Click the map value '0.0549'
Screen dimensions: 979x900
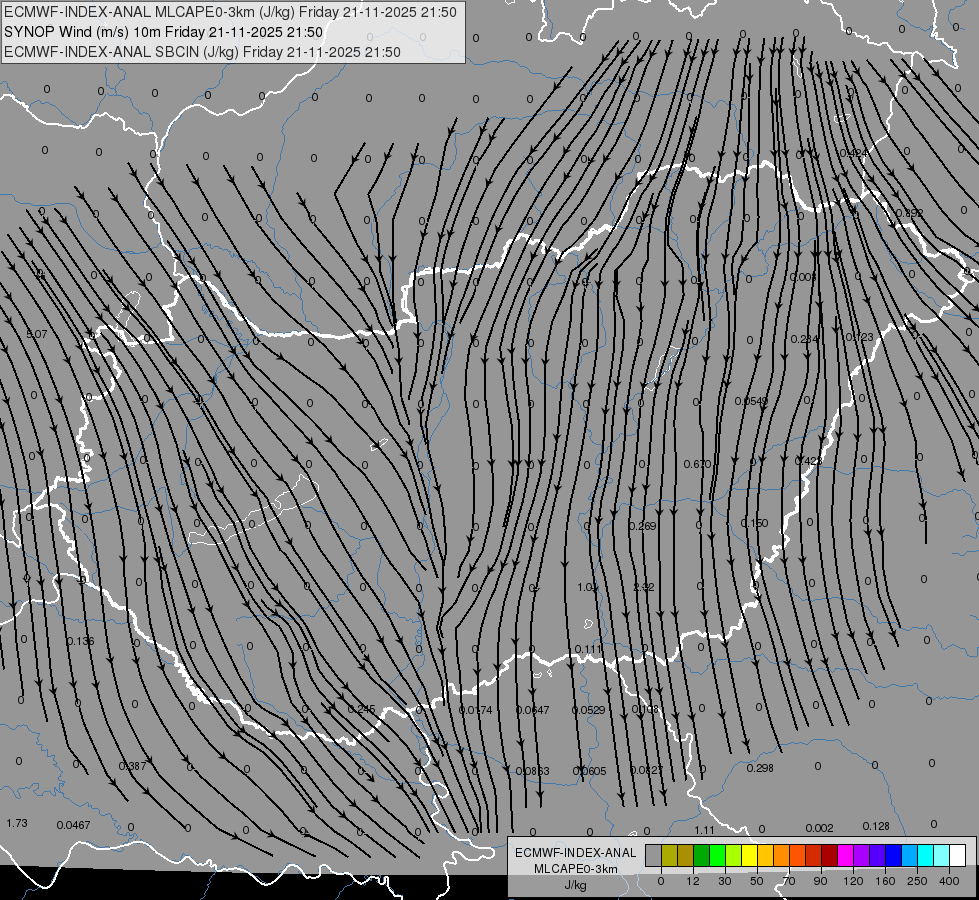coord(751,401)
